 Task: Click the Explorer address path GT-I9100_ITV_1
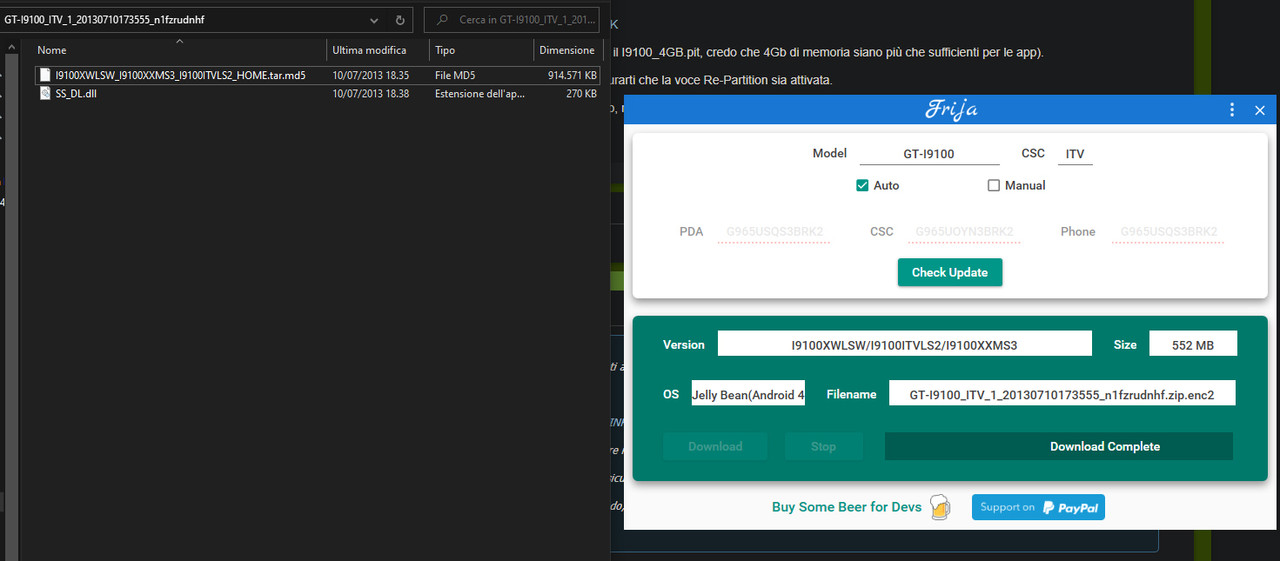click(104, 19)
